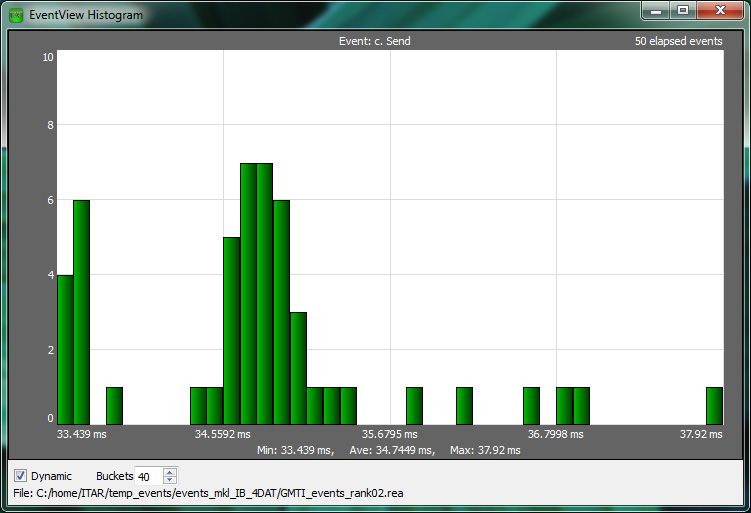The height and width of the screenshot is (513, 751).
Task: Click the 36.7998 ms axis label
Action: pos(556,434)
